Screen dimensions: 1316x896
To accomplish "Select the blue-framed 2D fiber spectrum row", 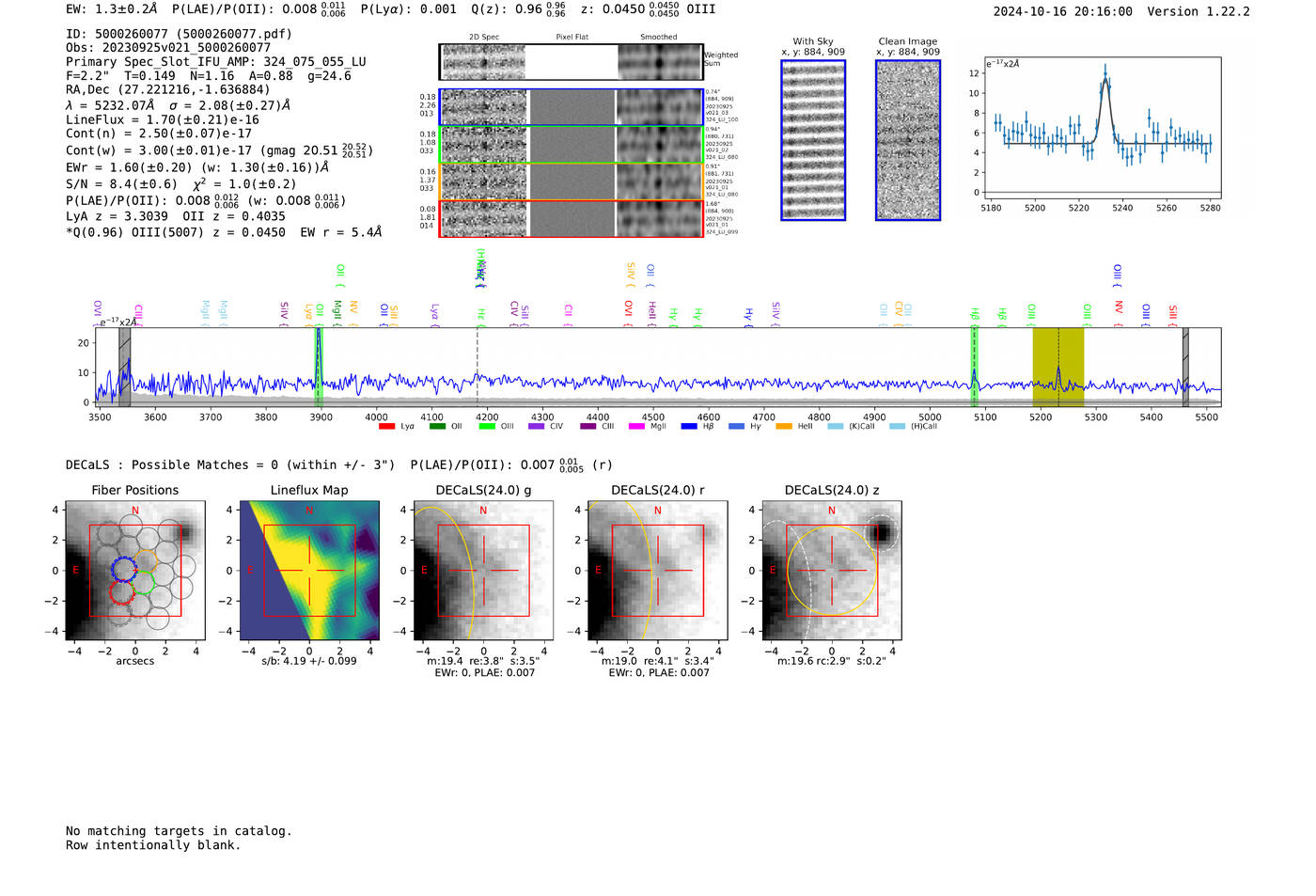I will click(571, 107).
